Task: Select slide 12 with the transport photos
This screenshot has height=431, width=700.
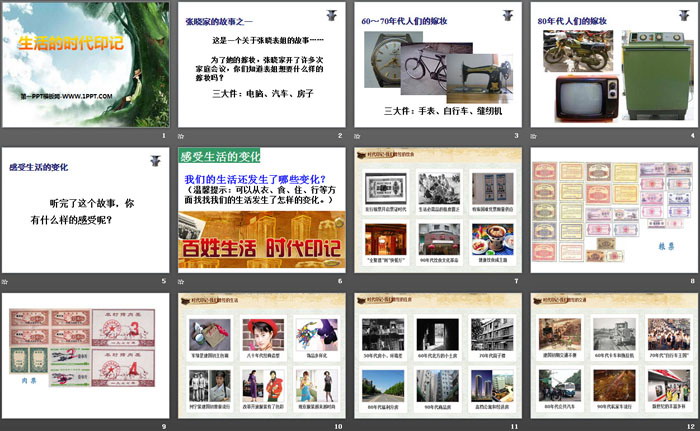Action: click(x=614, y=354)
